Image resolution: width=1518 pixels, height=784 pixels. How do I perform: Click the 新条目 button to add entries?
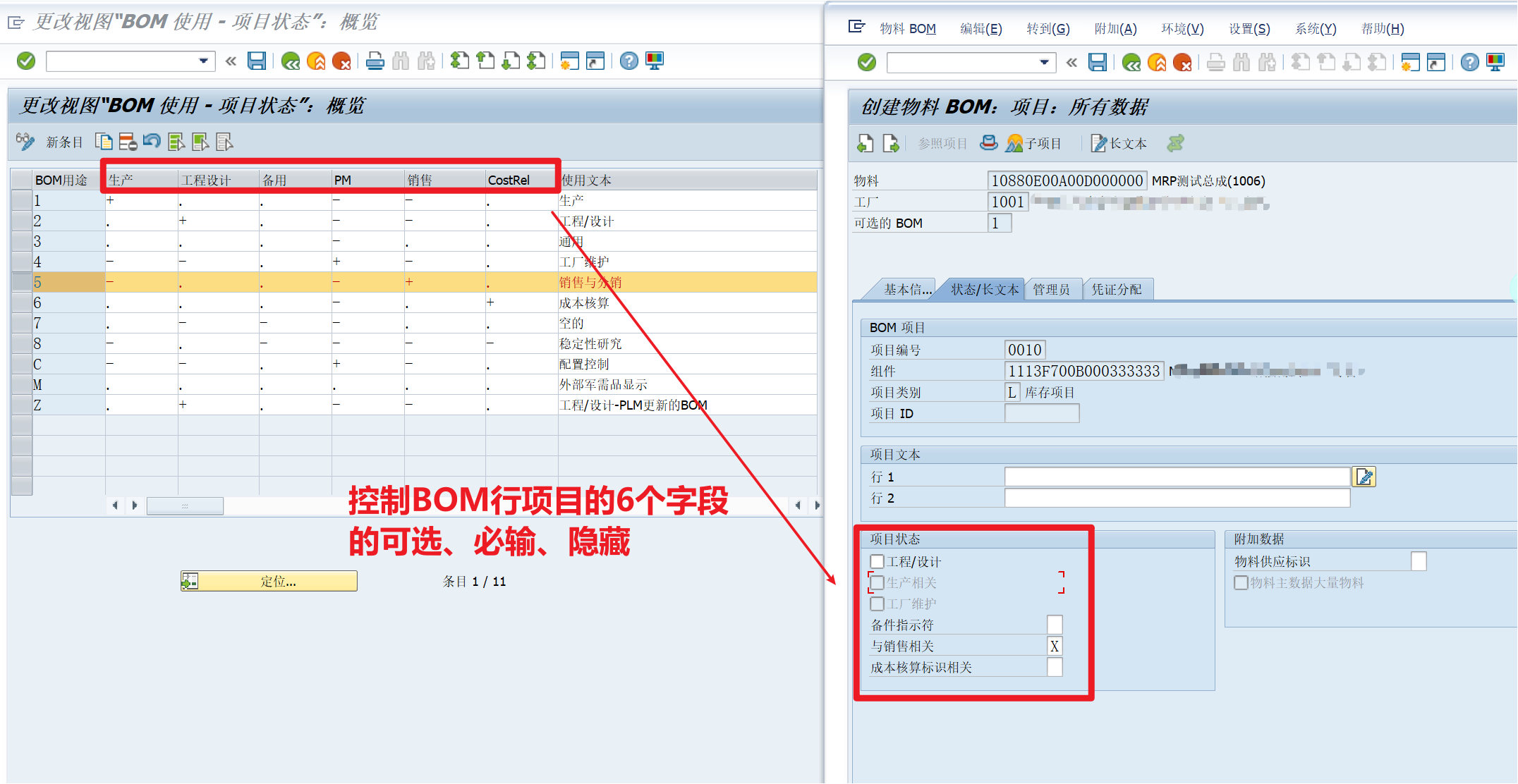click(63, 141)
